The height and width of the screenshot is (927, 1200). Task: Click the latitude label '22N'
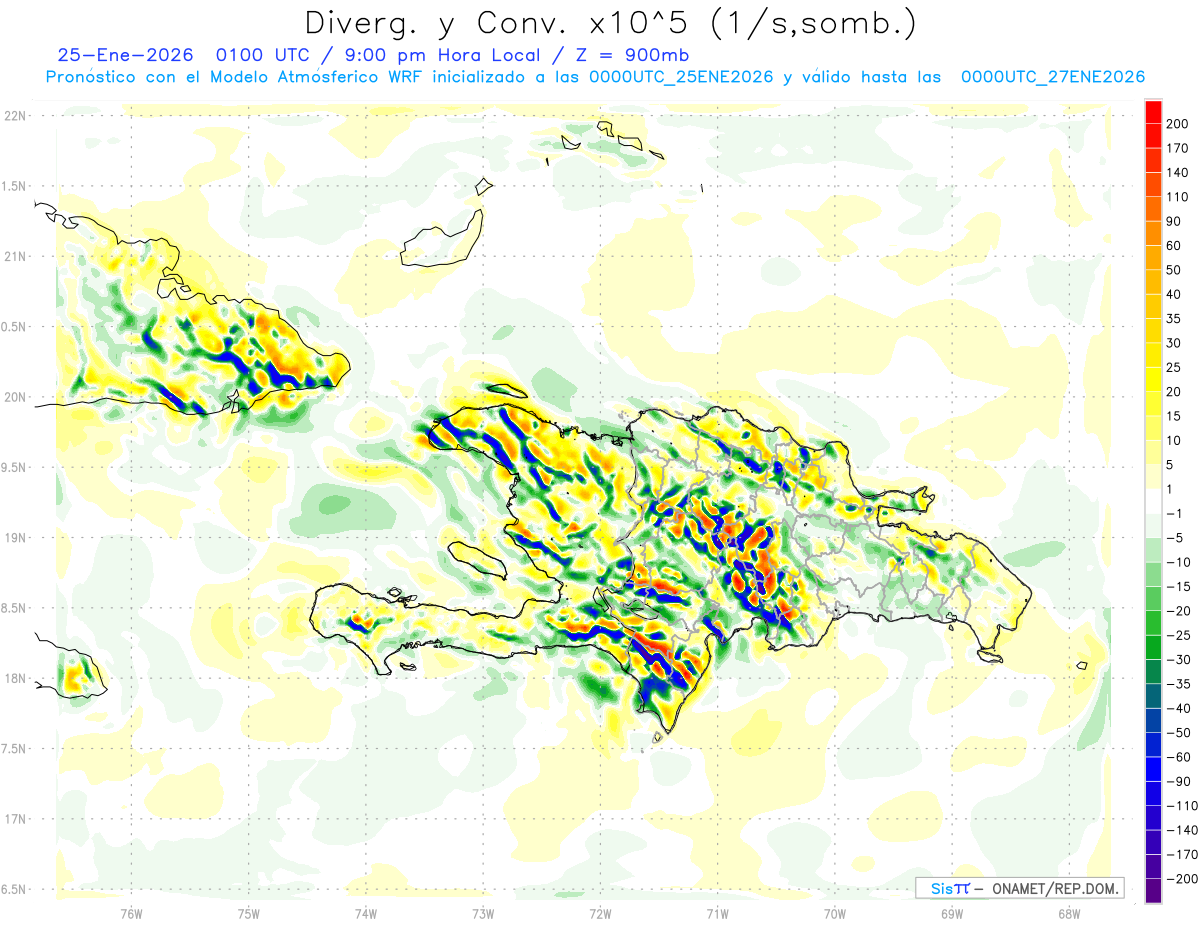14,115
